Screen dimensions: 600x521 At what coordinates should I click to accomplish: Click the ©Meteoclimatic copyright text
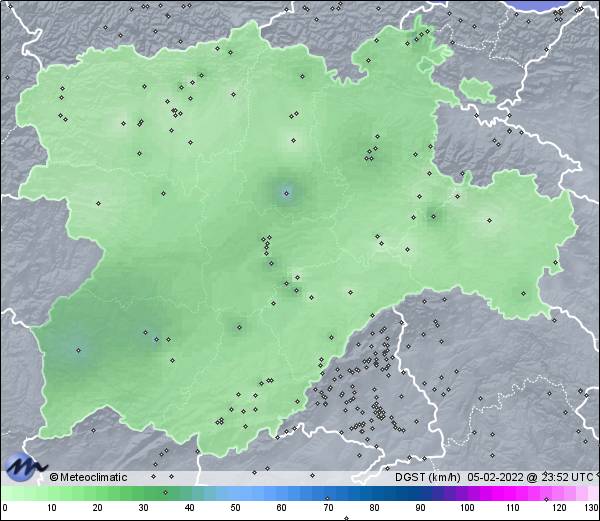[x=88, y=477]
